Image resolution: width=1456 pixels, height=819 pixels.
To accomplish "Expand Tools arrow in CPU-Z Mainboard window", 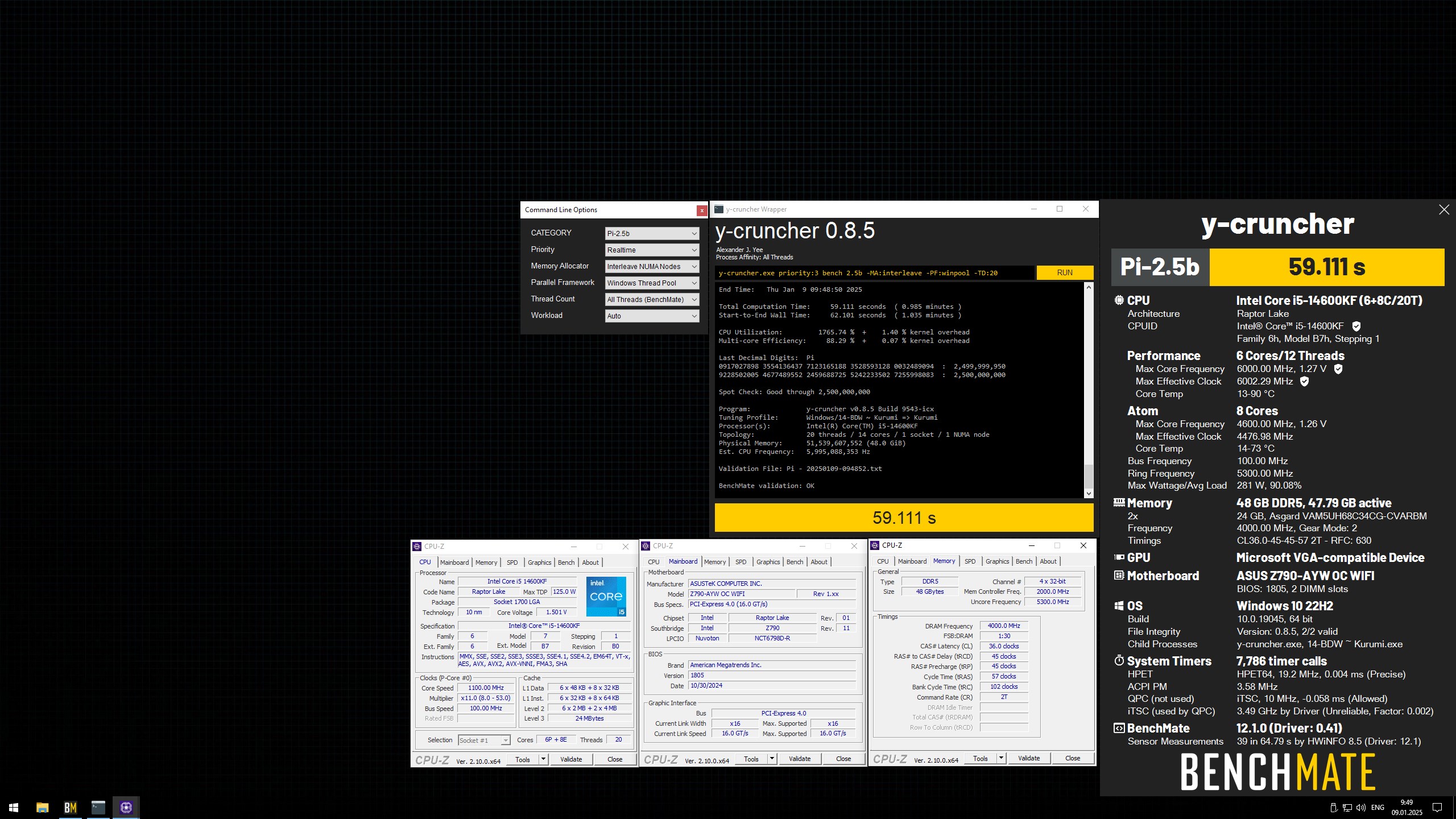I will point(772,759).
